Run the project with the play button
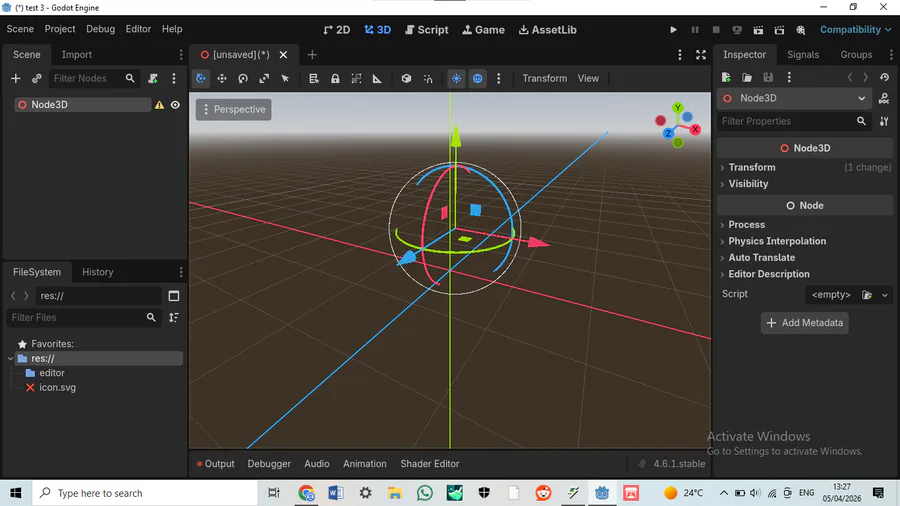The width and height of the screenshot is (900, 506). [673, 30]
